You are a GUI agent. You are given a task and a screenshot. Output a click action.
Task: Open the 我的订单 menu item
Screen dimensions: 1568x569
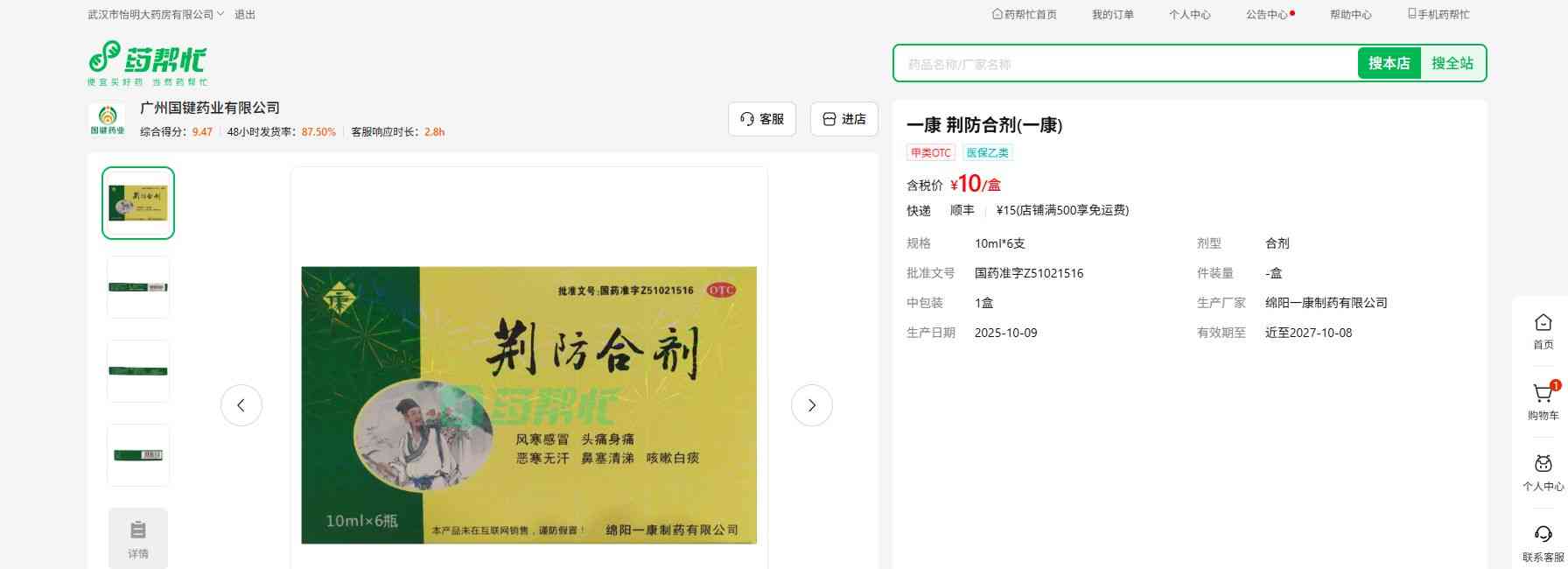pyautogui.click(x=1113, y=15)
